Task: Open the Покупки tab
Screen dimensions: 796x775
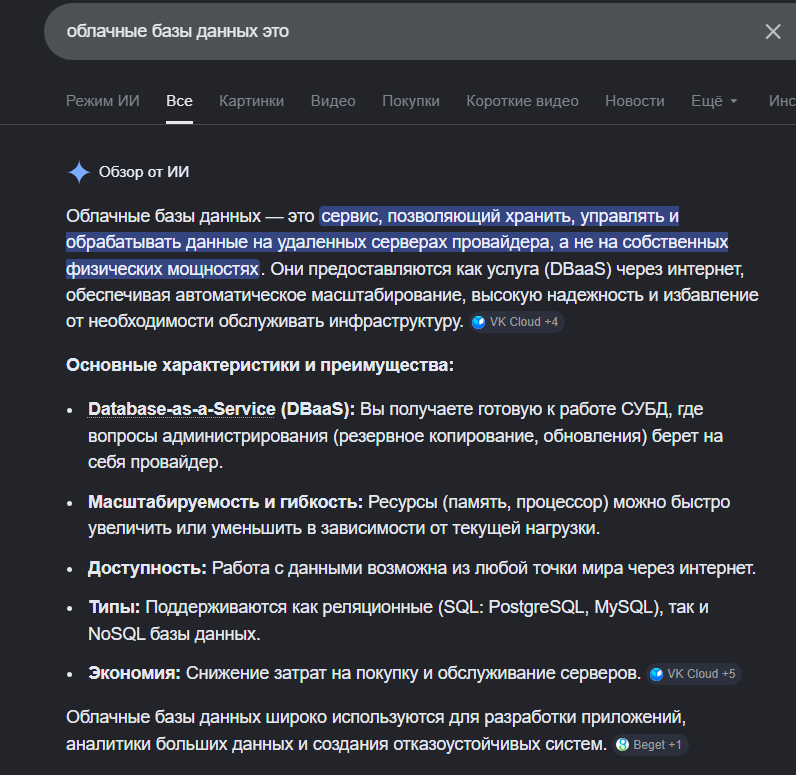Action: tap(410, 101)
